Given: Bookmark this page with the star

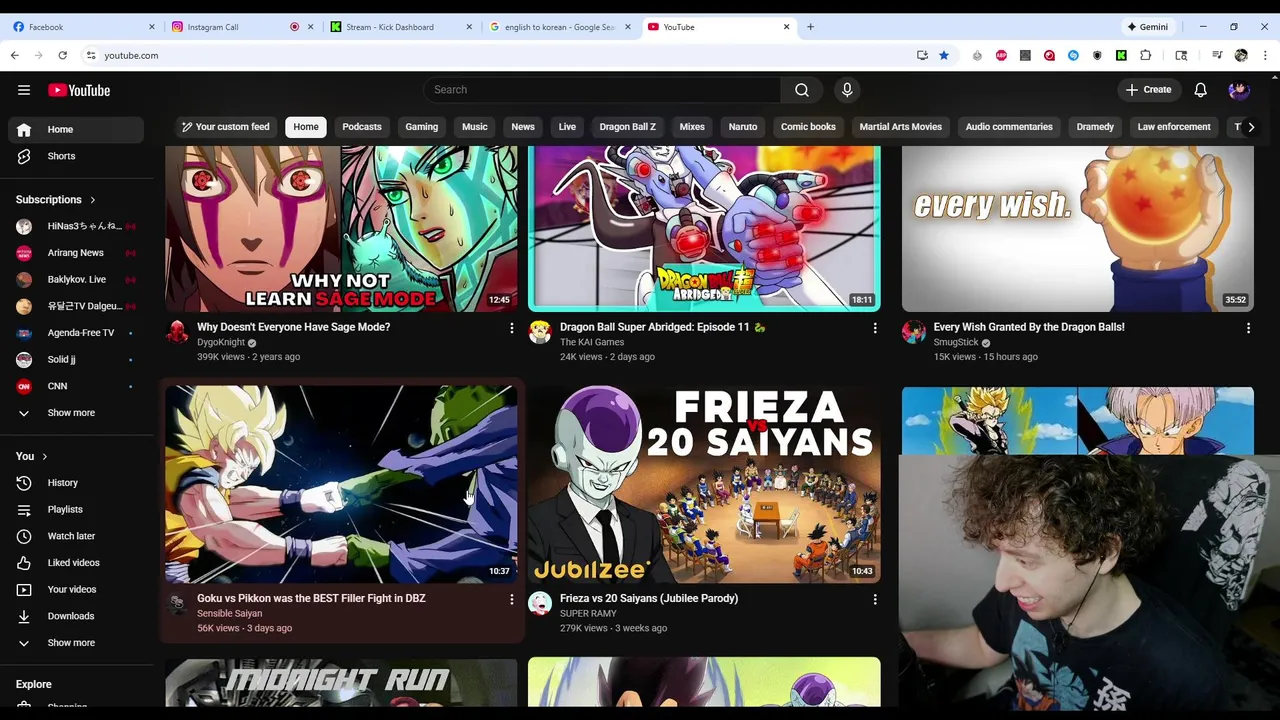Looking at the screenshot, I should 943,55.
